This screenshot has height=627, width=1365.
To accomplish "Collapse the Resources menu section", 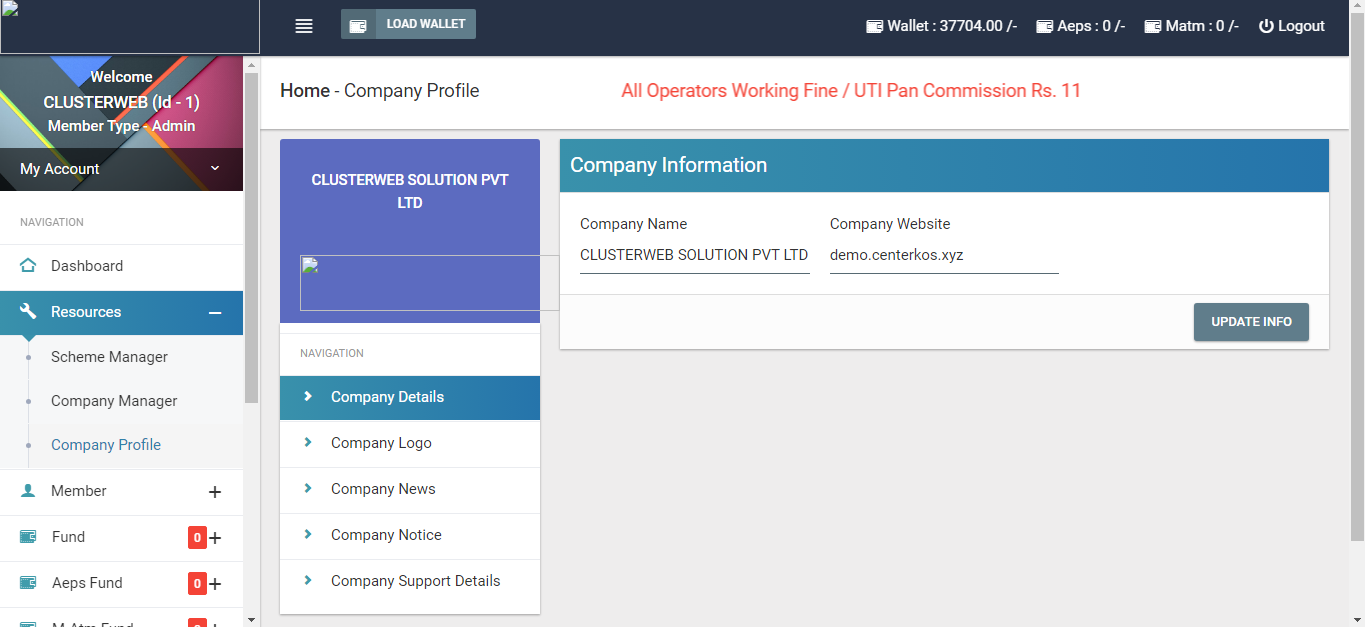I will (x=214, y=313).
